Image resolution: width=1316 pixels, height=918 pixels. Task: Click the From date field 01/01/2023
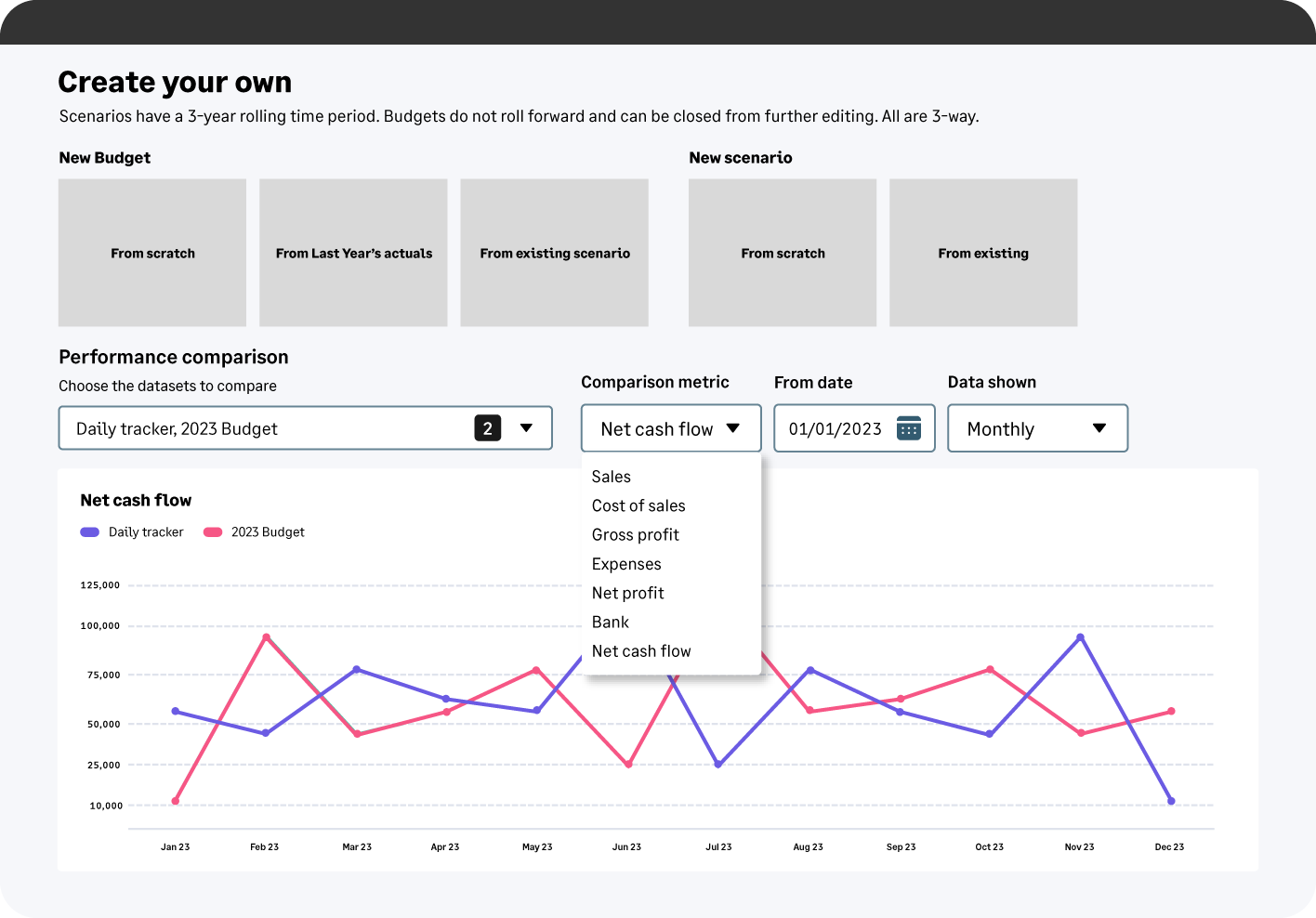point(854,428)
